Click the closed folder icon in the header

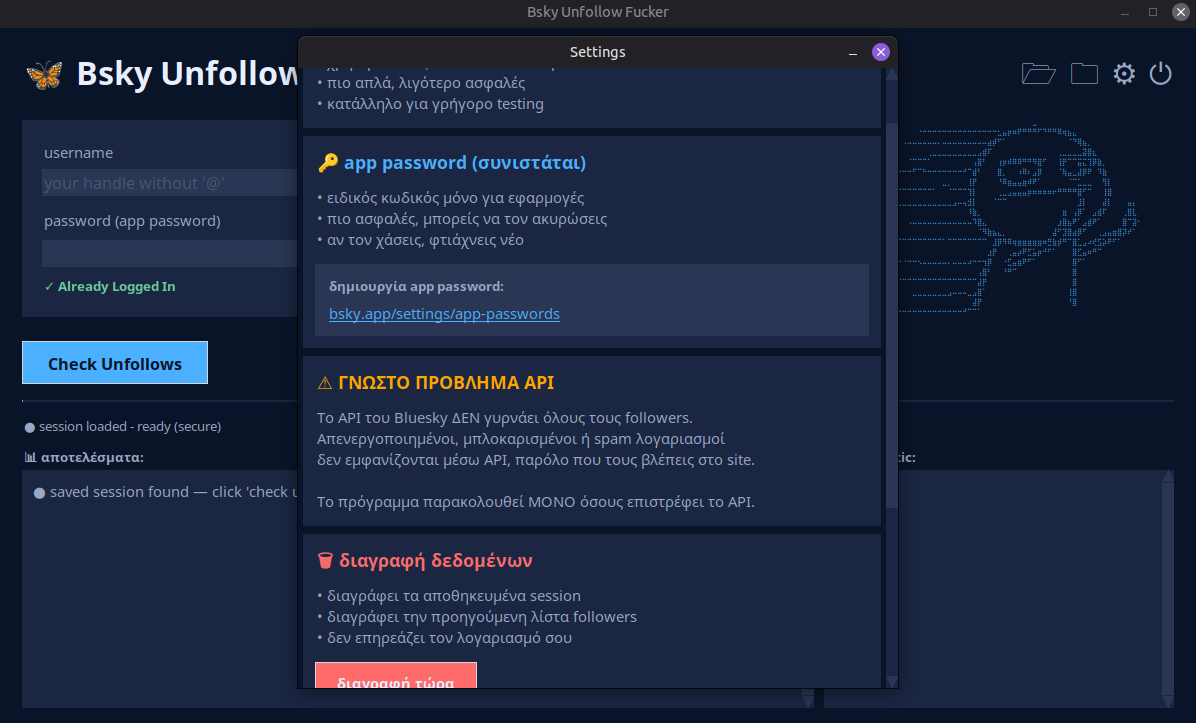click(1084, 73)
